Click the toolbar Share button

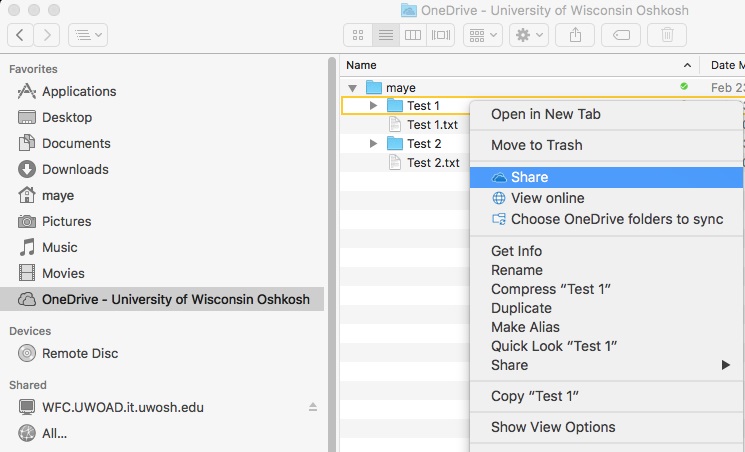[575, 35]
